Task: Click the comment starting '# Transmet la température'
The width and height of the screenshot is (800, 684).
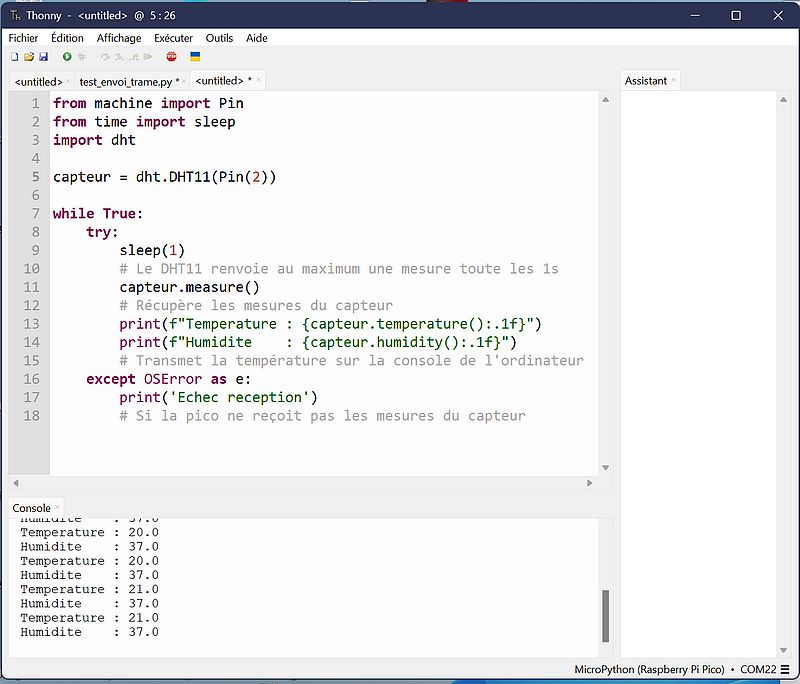Action: 352,361
